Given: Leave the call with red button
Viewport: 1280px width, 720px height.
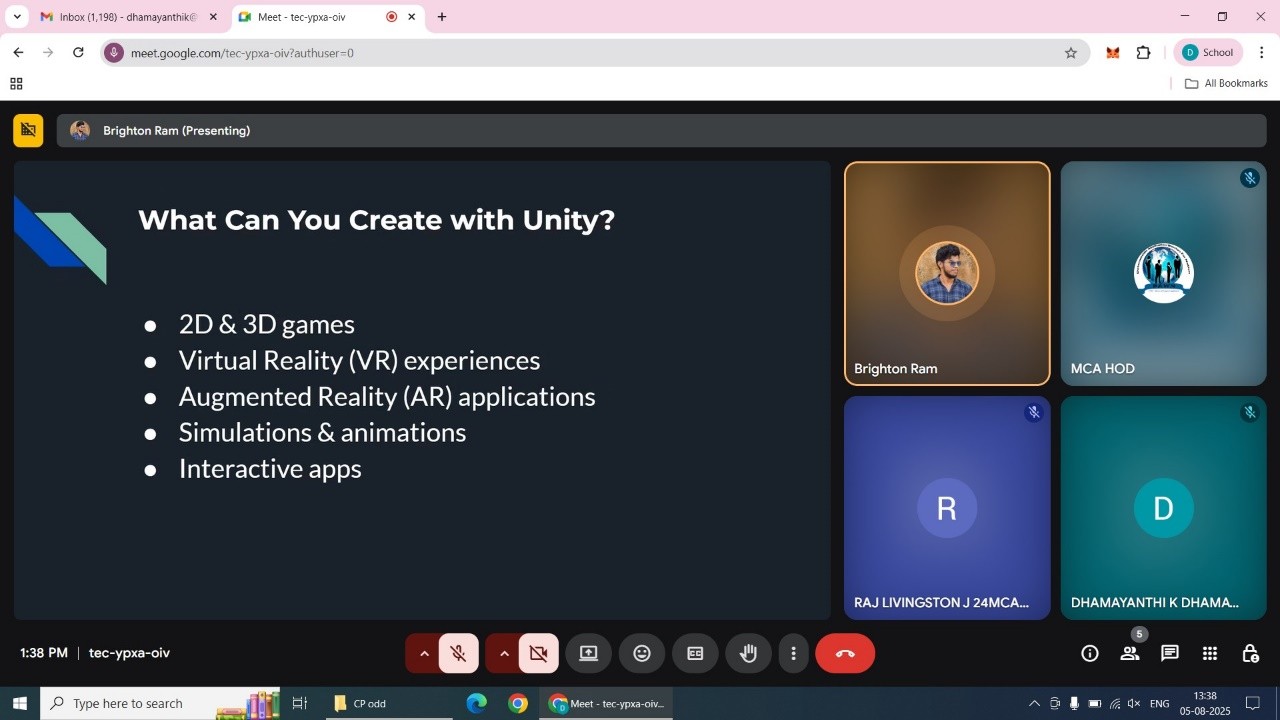Looking at the screenshot, I should 845,653.
